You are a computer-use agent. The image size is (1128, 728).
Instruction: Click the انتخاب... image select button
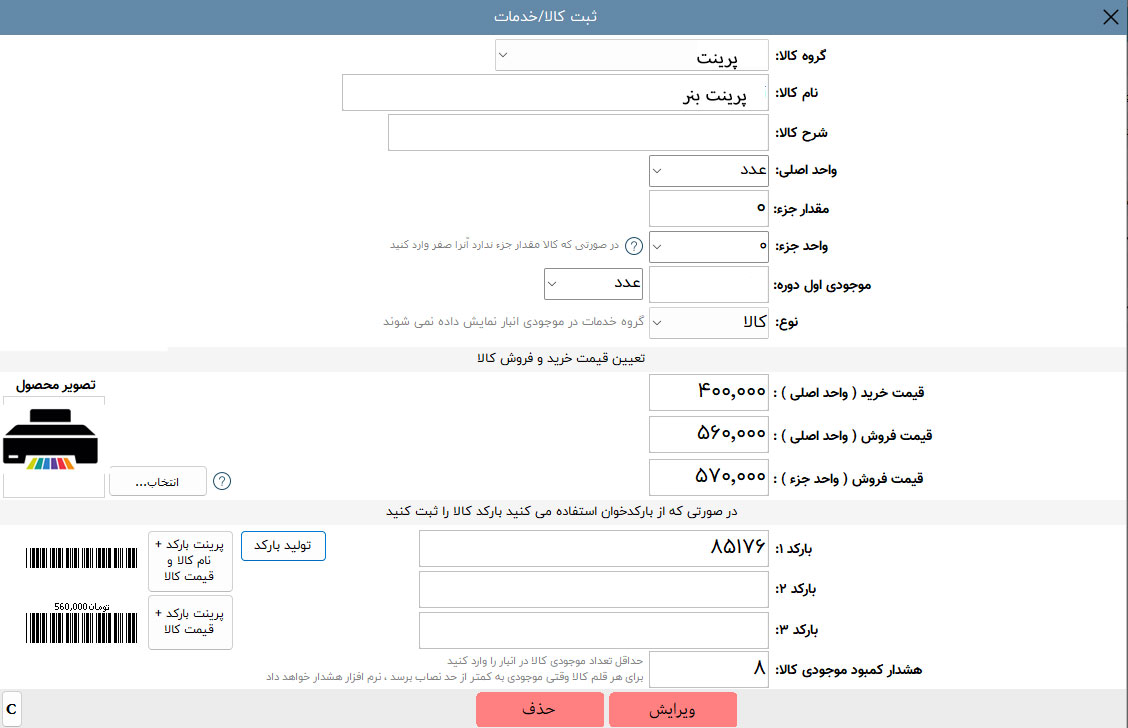pyautogui.click(x=158, y=481)
